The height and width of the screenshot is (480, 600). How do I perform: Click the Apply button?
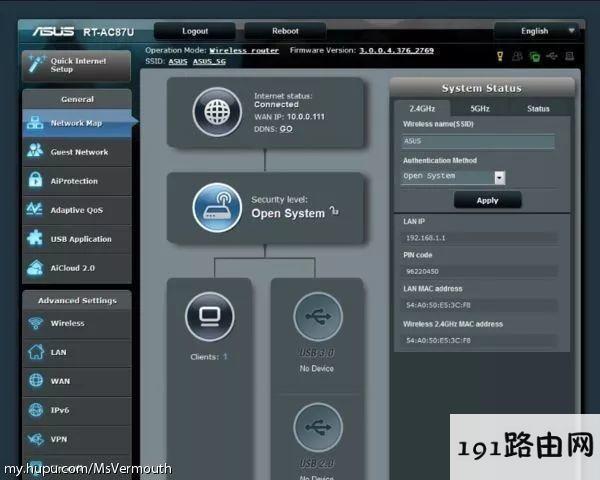[488, 200]
